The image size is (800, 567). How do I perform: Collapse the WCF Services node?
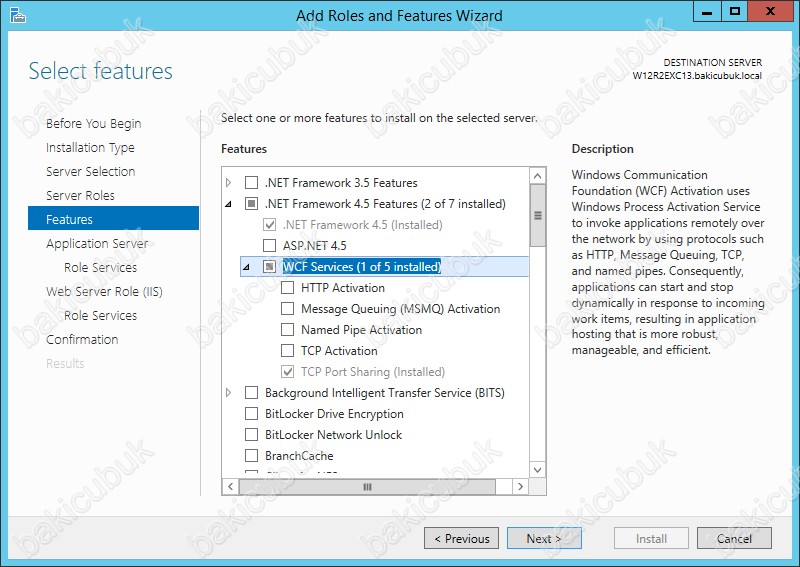pyautogui.click(x=246, y=267)
